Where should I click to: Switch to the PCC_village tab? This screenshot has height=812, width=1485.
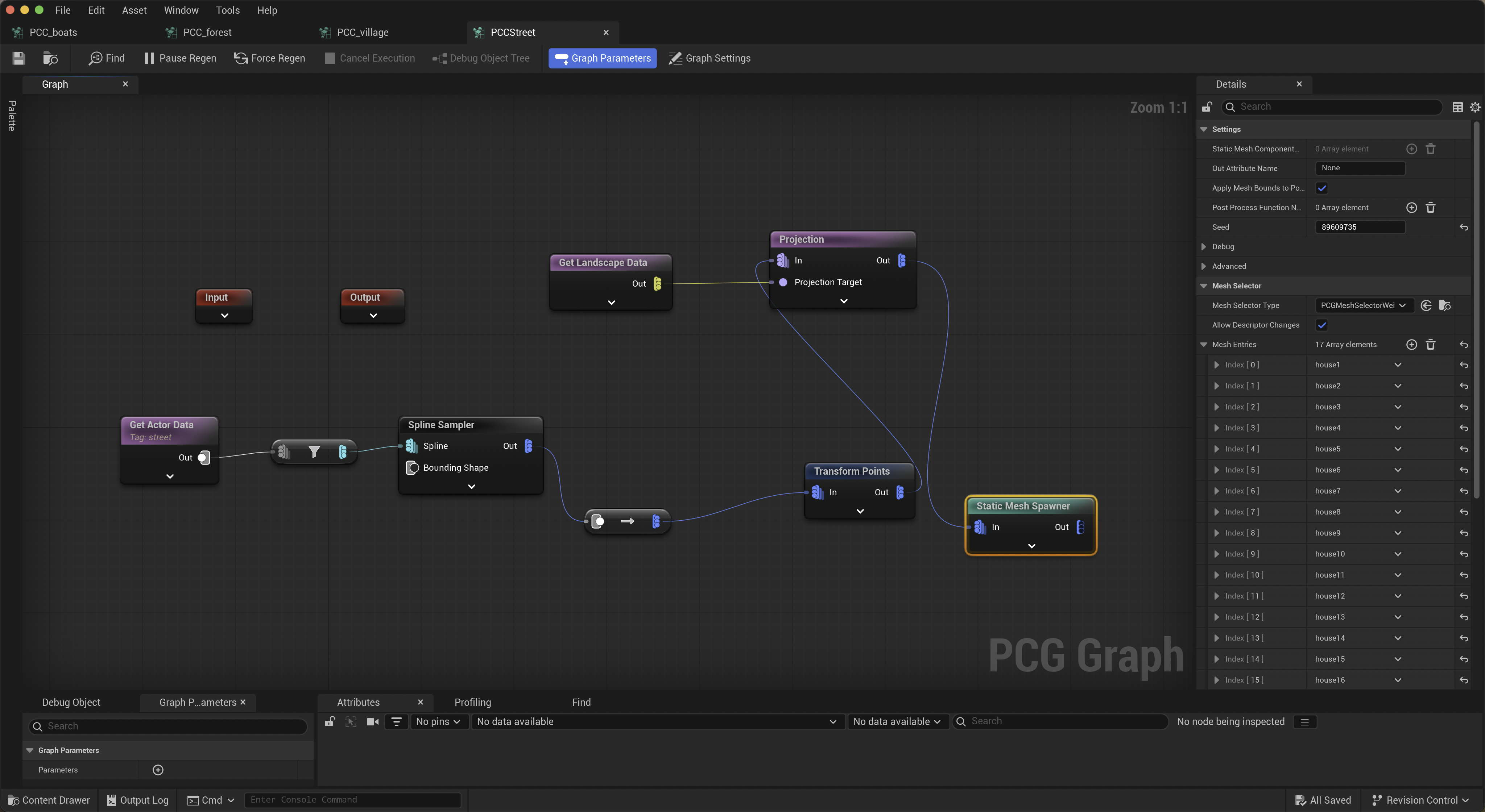tap(362, 32)
